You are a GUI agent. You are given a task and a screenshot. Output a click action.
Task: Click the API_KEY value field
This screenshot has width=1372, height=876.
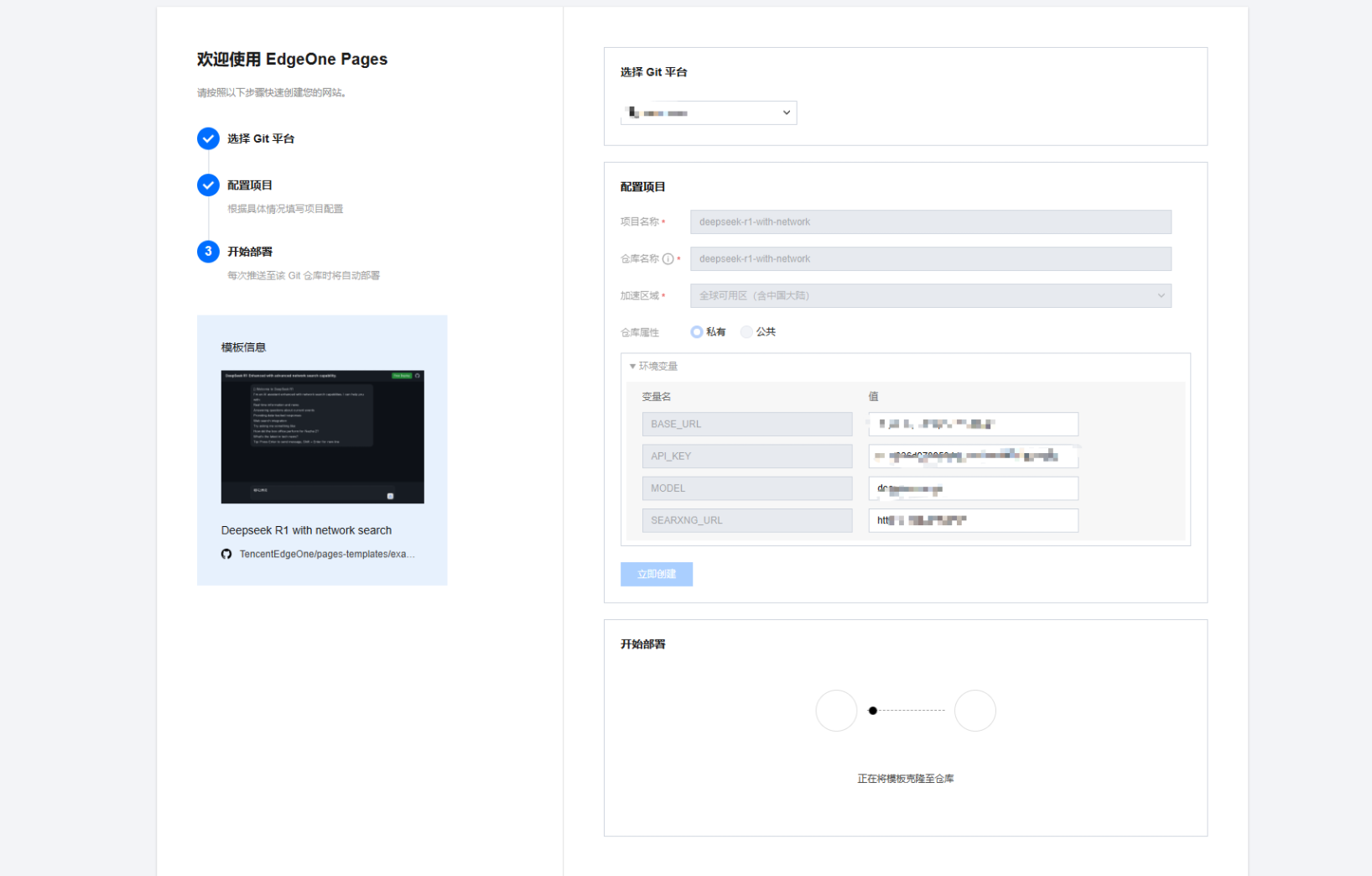coord(974,456)
